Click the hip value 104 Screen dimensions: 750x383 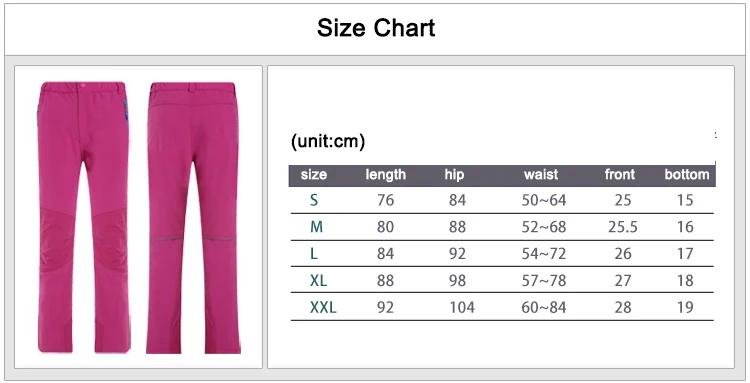[x=462, y=307]
